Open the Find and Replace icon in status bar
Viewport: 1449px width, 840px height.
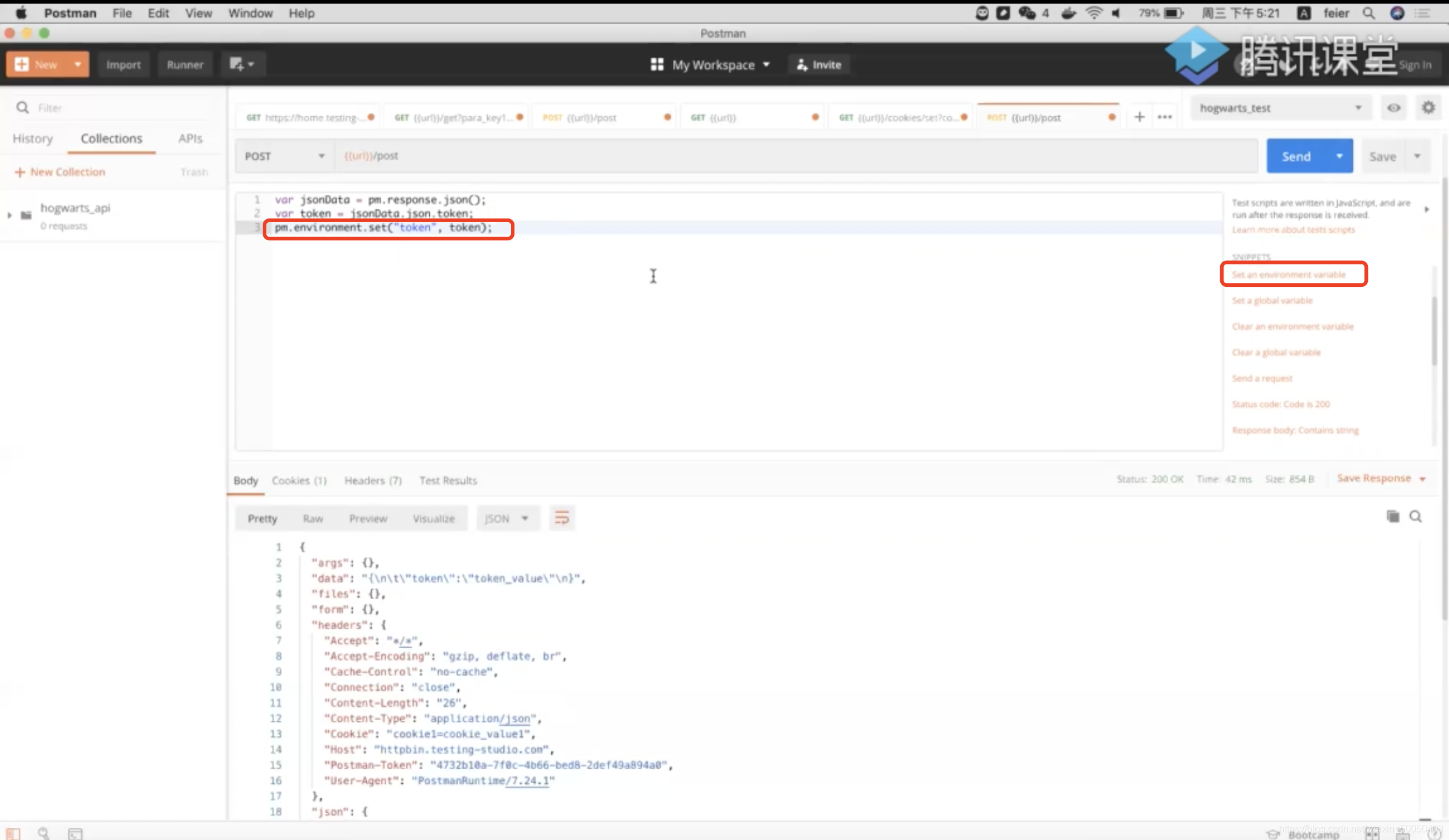(x=44, y=833)
